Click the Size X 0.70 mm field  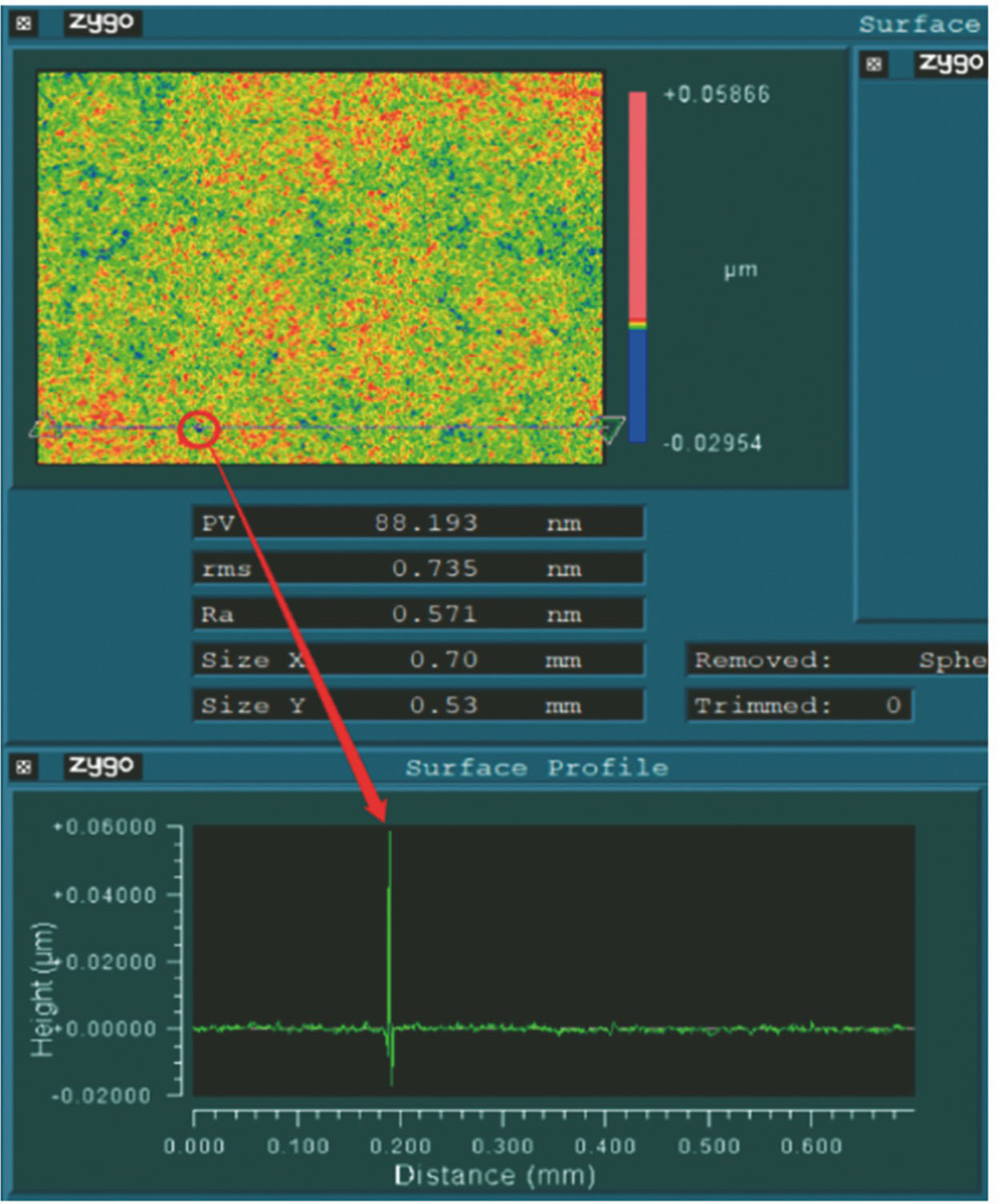[418, 660]
